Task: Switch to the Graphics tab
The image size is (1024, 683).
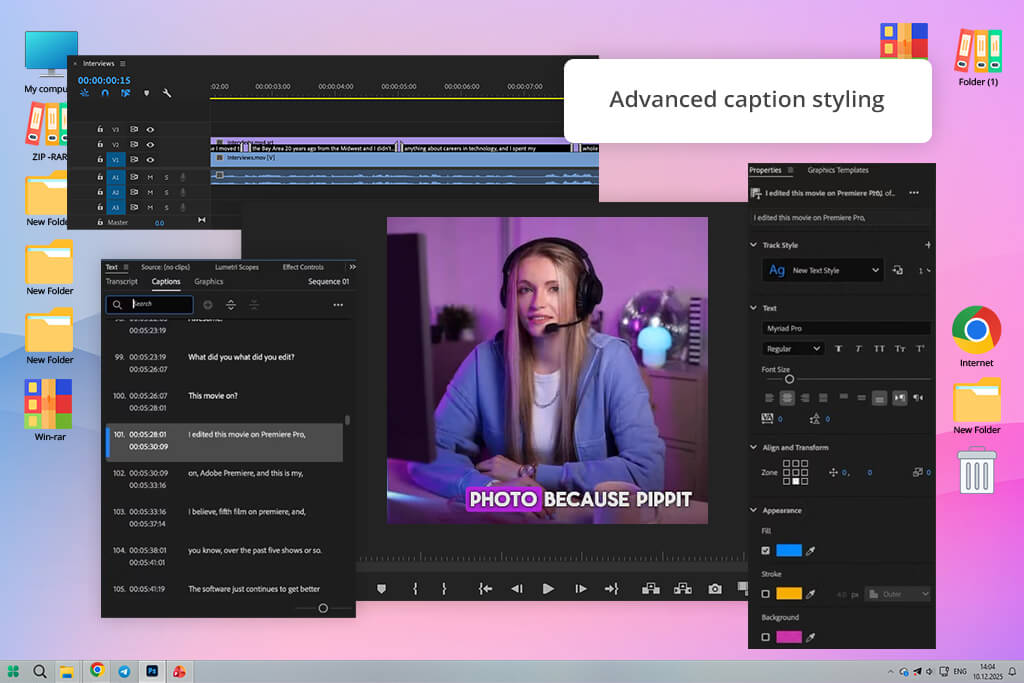Action: (208, 281)
